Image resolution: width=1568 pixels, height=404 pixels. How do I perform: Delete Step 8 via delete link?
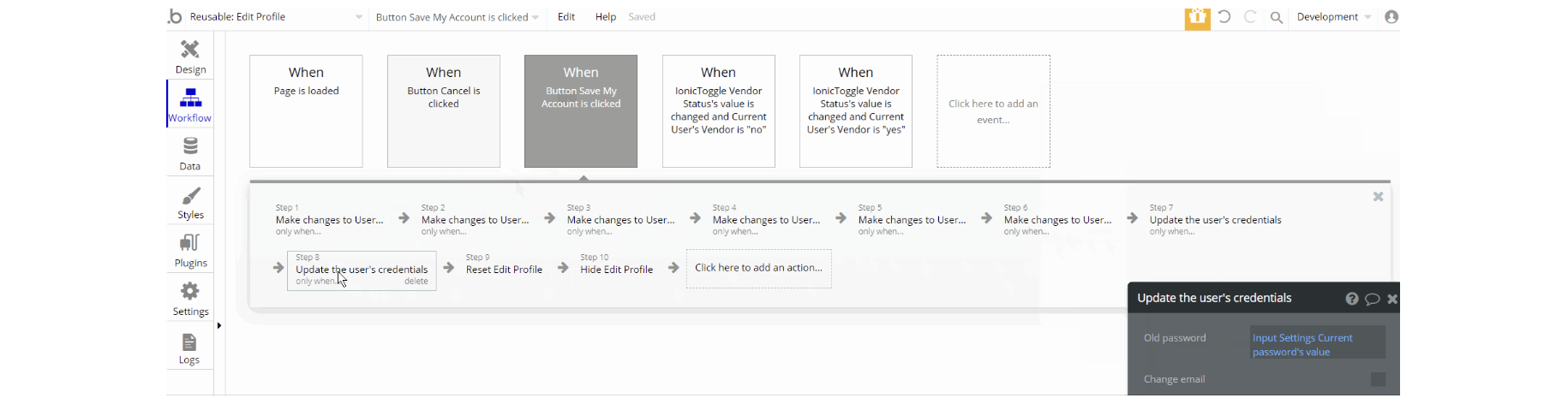point(416,282)
